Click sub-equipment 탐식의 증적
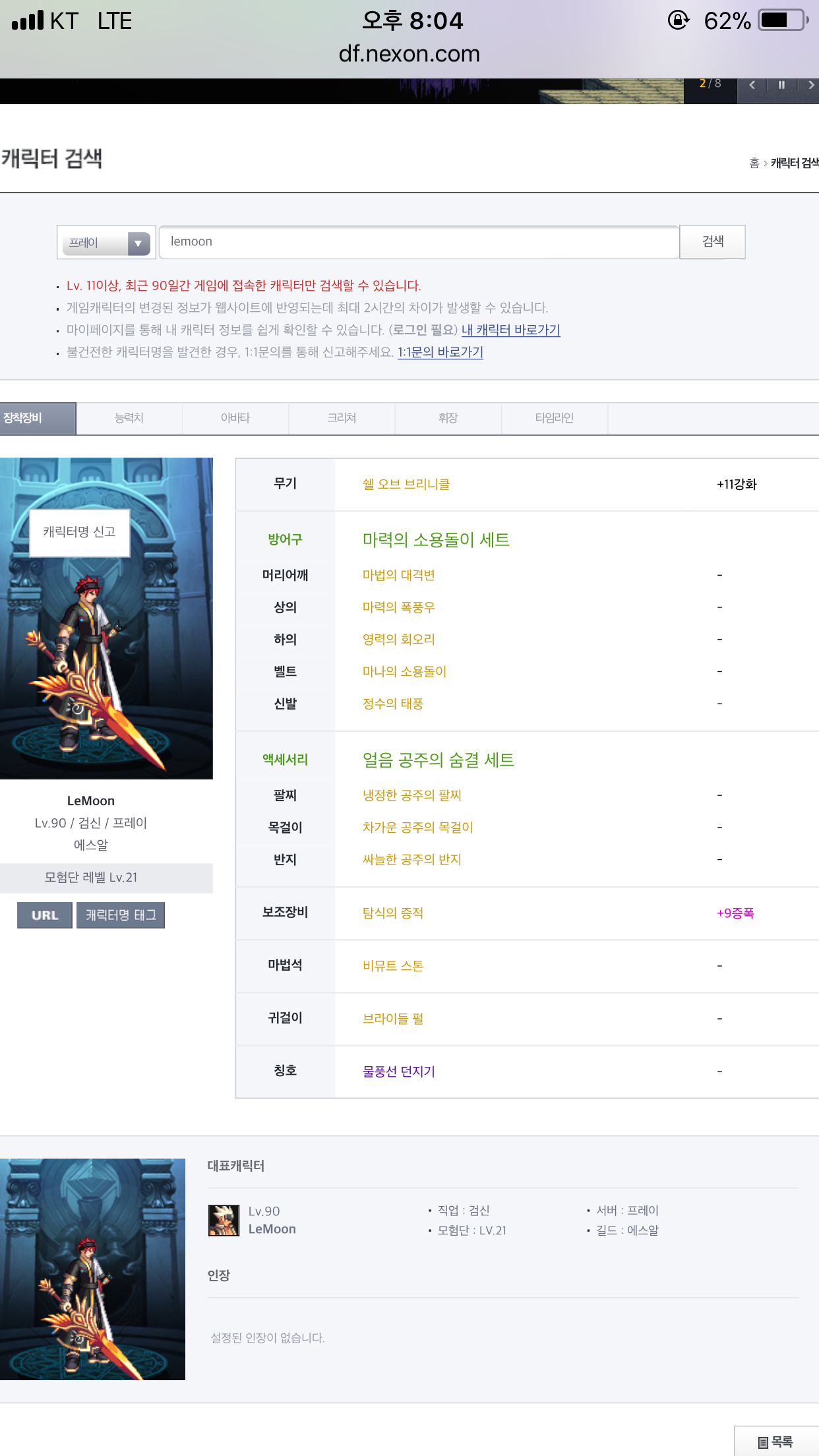This screenshot has width=819, height=1456. (x=393, y=913)
